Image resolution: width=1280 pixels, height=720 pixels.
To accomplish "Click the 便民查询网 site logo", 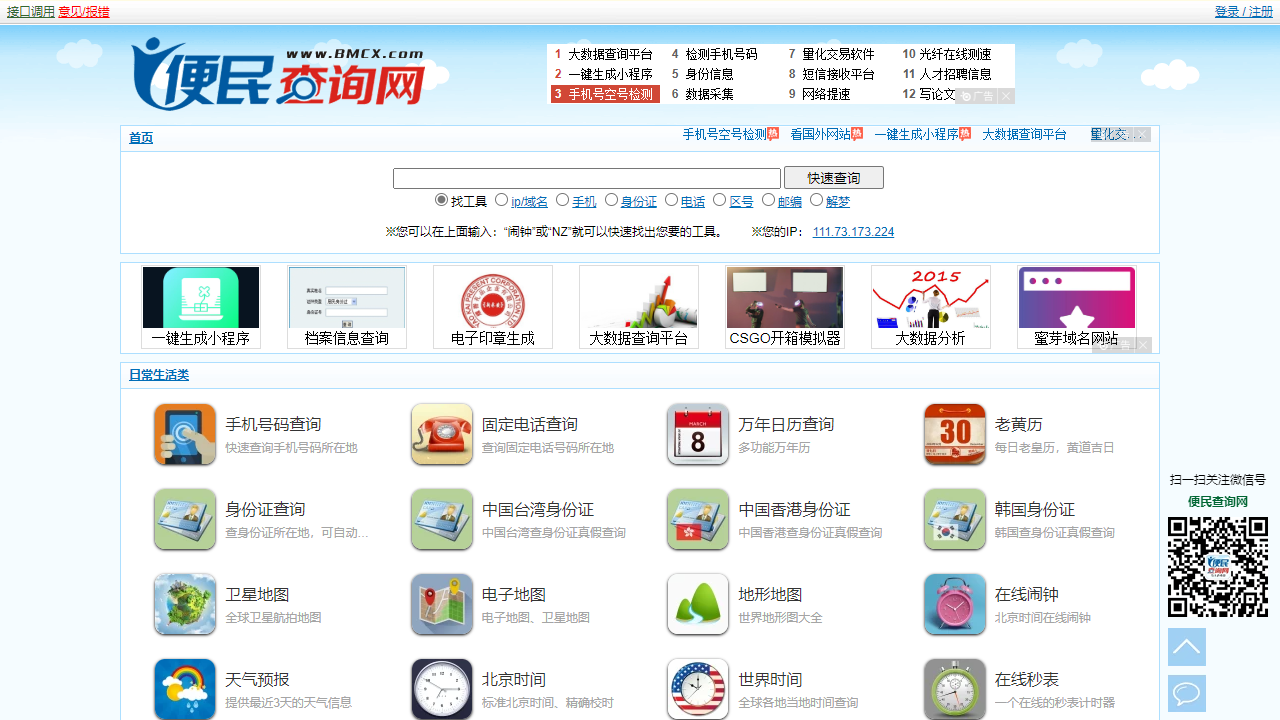I will tap(279, 74).
